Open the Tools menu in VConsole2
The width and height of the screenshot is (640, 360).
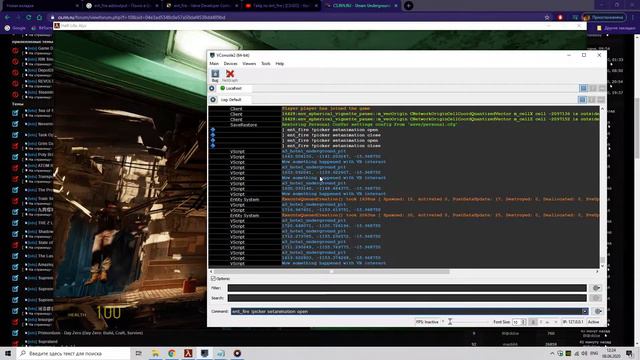266,64
